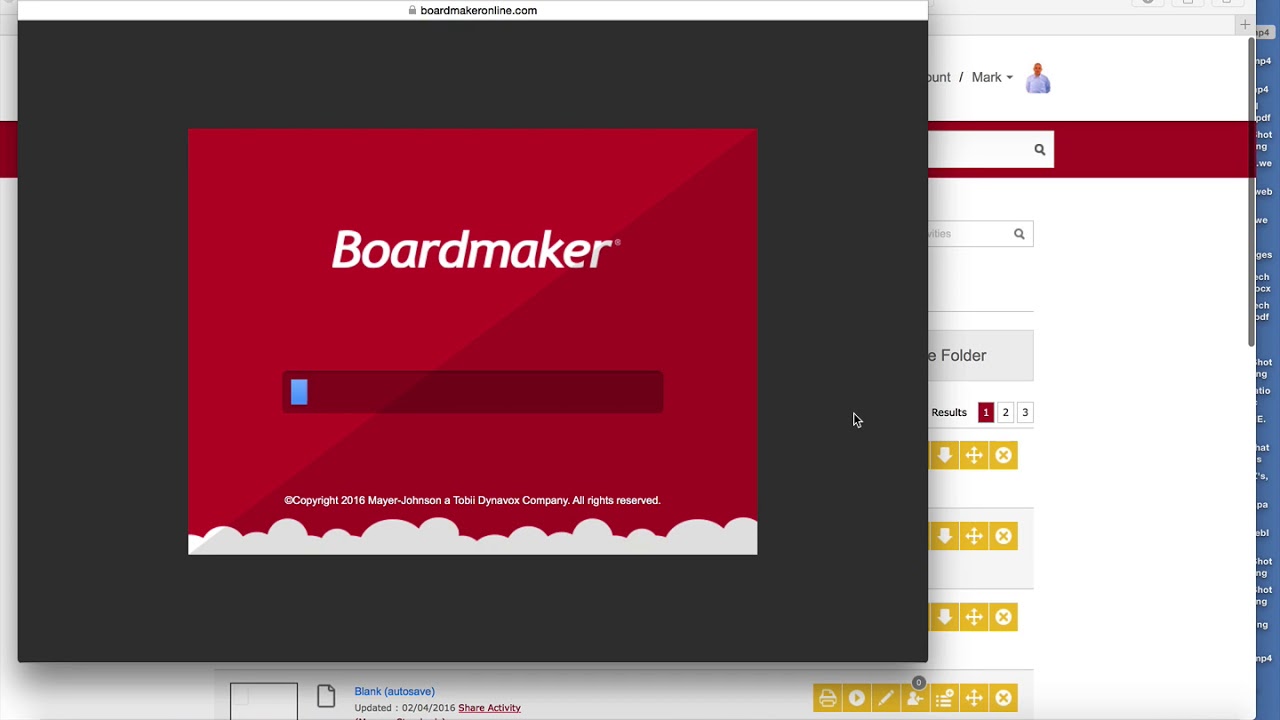Delete the Blank (autosave) activity

click(1003, 698)
